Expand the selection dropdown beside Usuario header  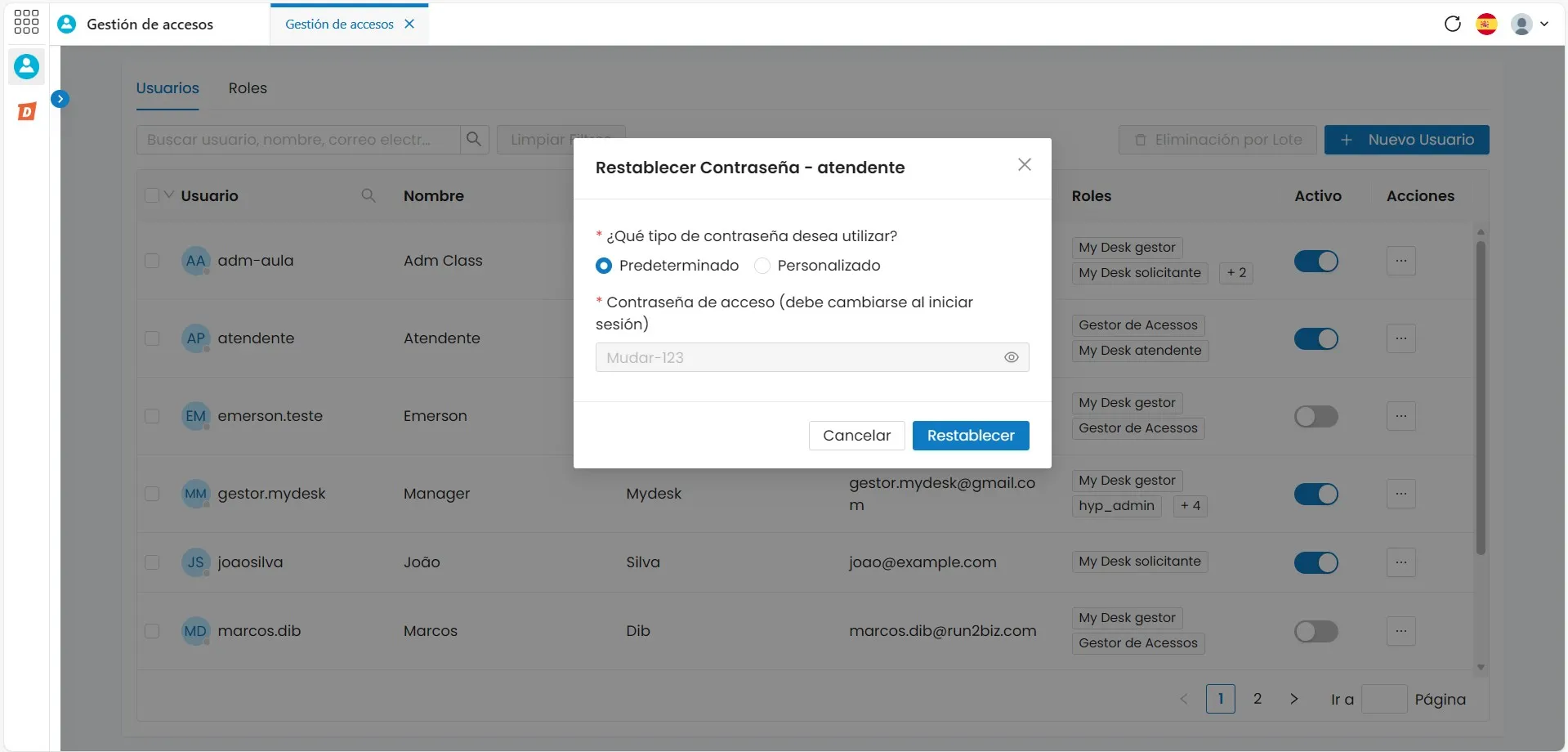click(x=169, y=195)
